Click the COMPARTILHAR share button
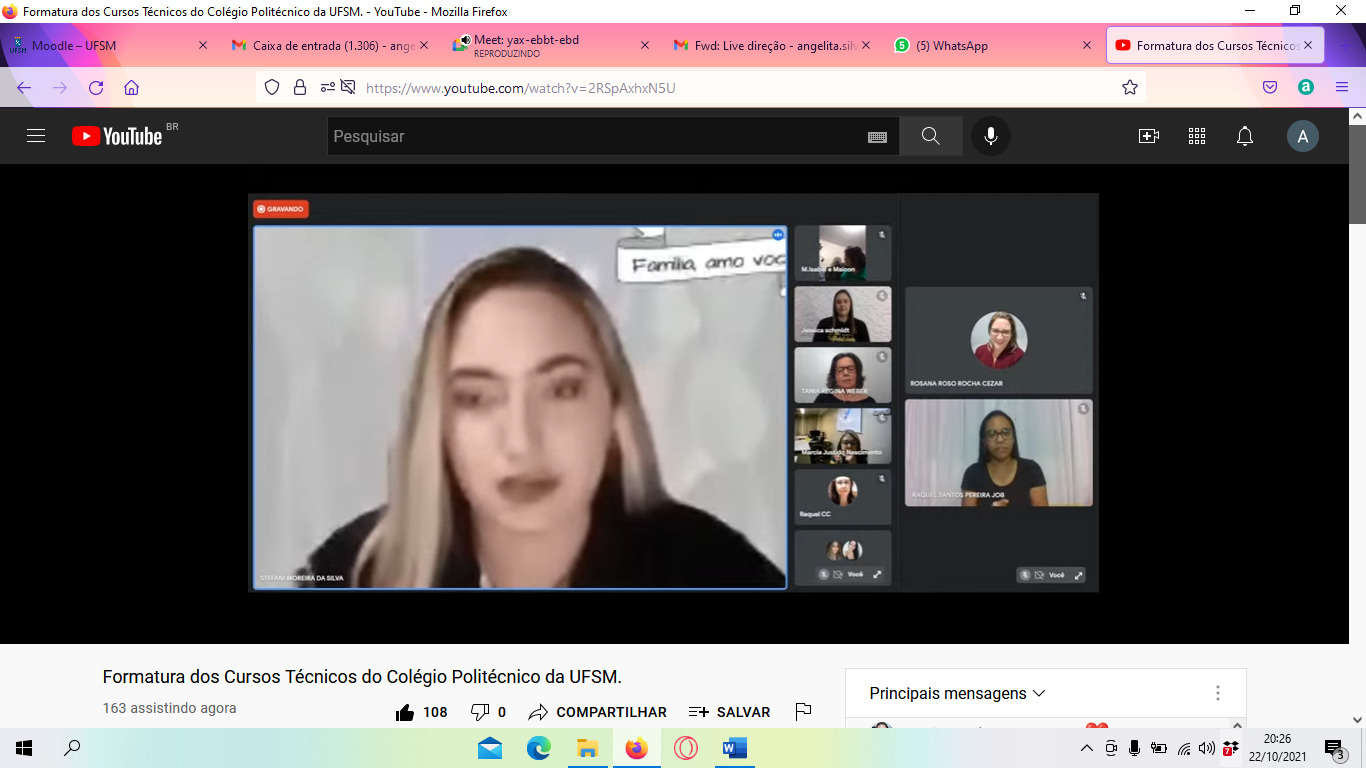The width and height of the screenshot is (1366, 768). point(598,712)
